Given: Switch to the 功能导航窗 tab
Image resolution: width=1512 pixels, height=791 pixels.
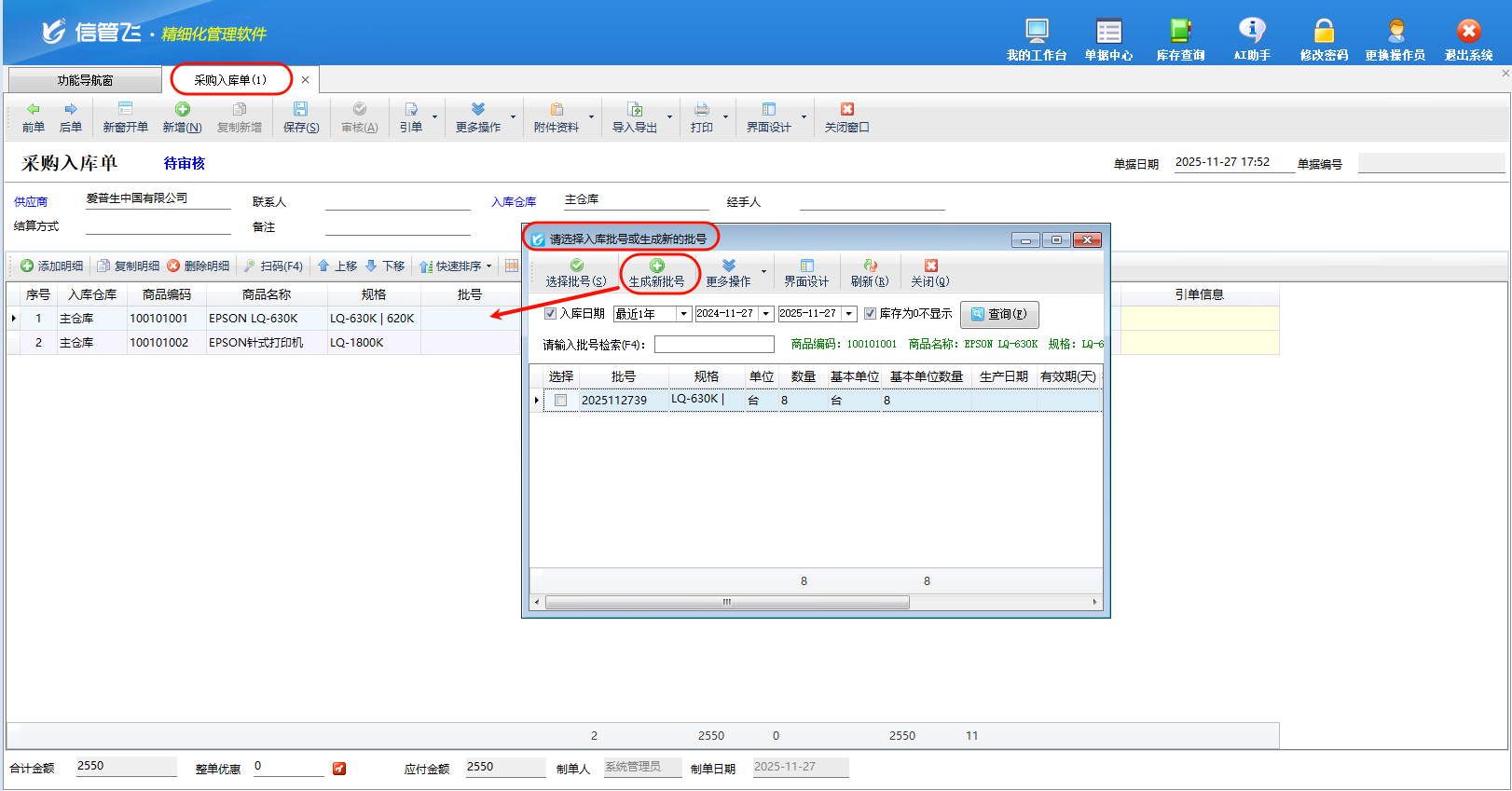Looking at the screenshot, I should (85, 80).
